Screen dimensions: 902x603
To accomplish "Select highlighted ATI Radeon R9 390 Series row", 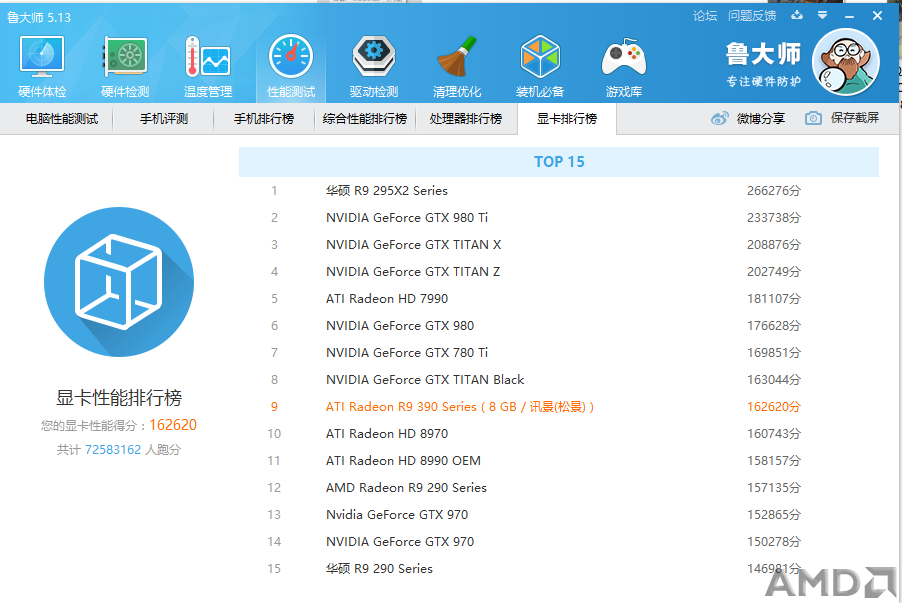I will 559,407.
